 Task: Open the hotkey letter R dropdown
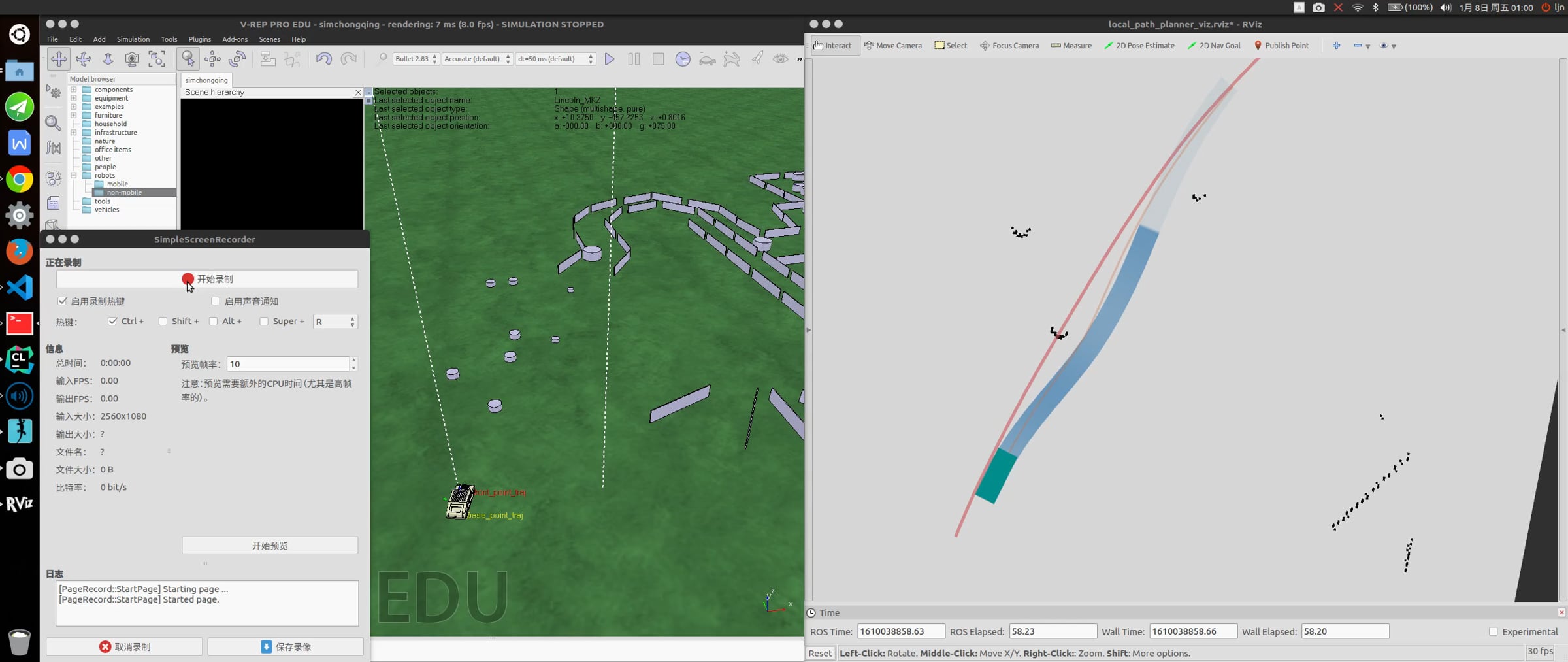[335, 322]
